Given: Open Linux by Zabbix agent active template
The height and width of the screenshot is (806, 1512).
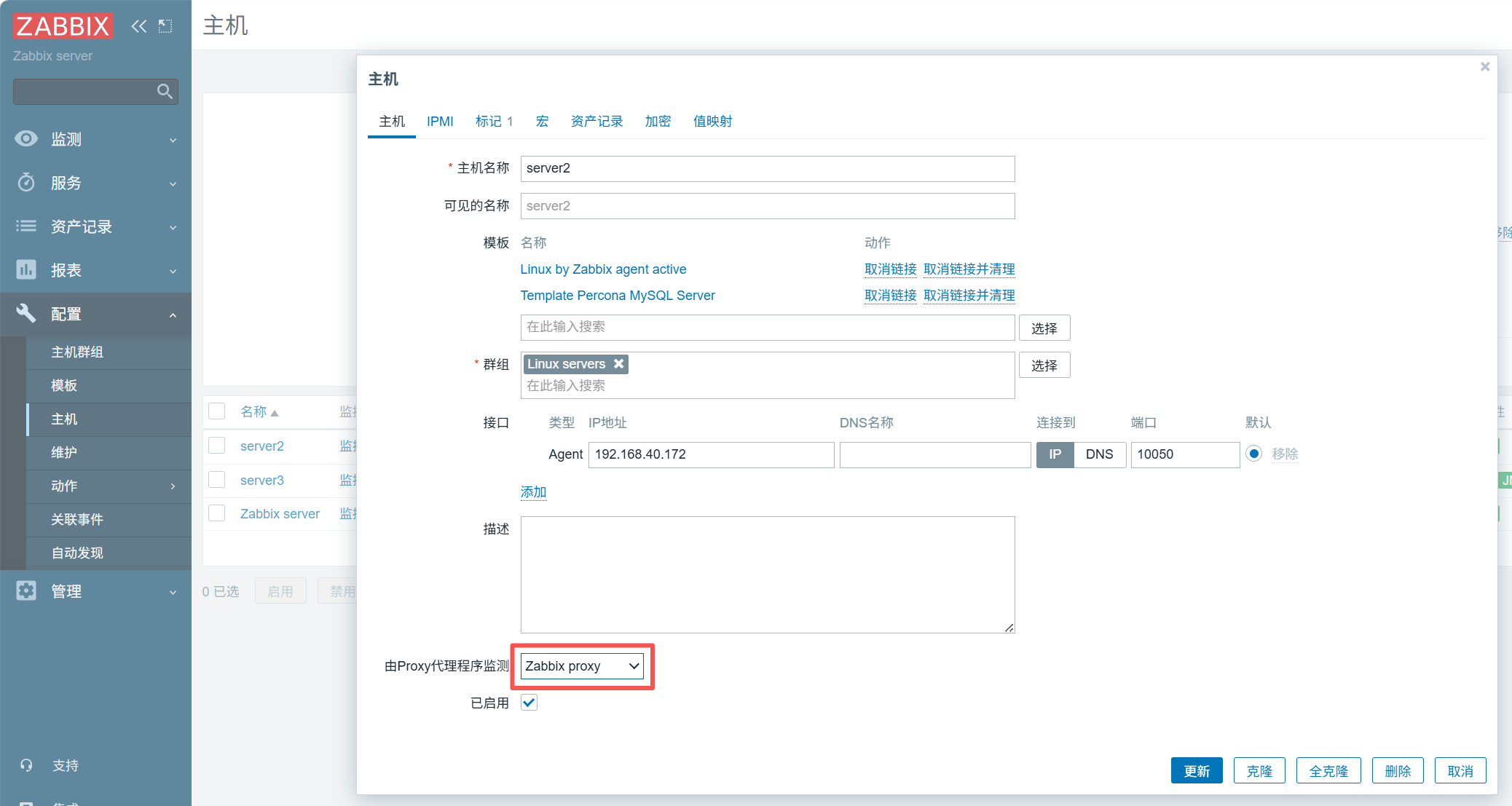Looking at the screenshot, I should (603, 269).
